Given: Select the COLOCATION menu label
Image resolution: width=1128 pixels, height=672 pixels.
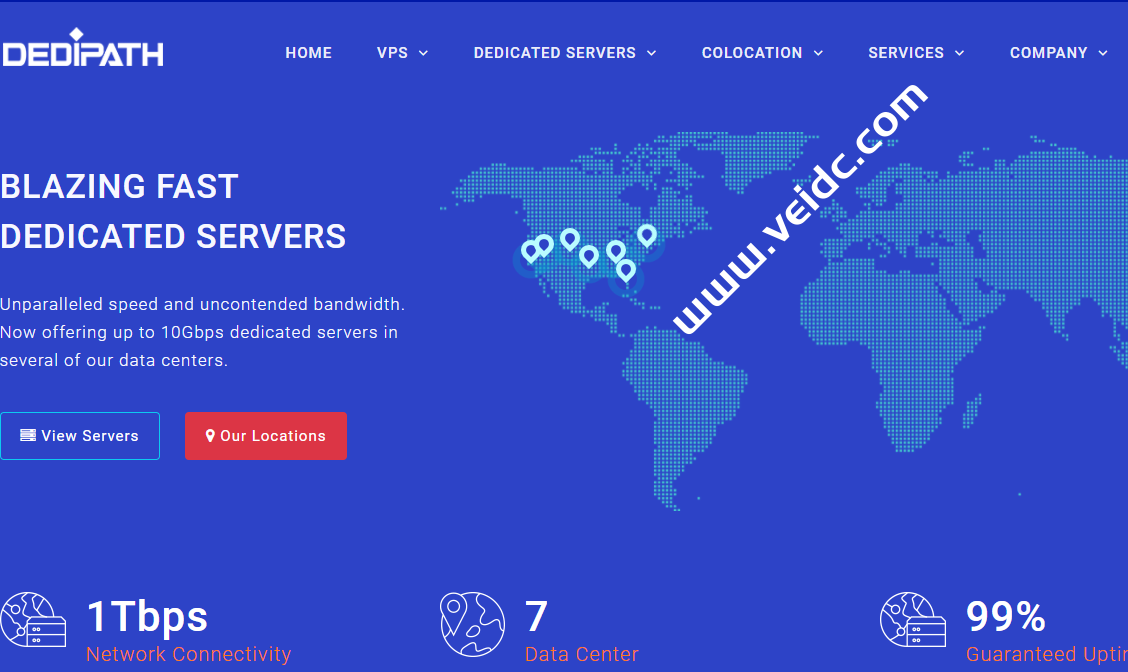Looking at the screenshot, I should (x=751, y=53).
